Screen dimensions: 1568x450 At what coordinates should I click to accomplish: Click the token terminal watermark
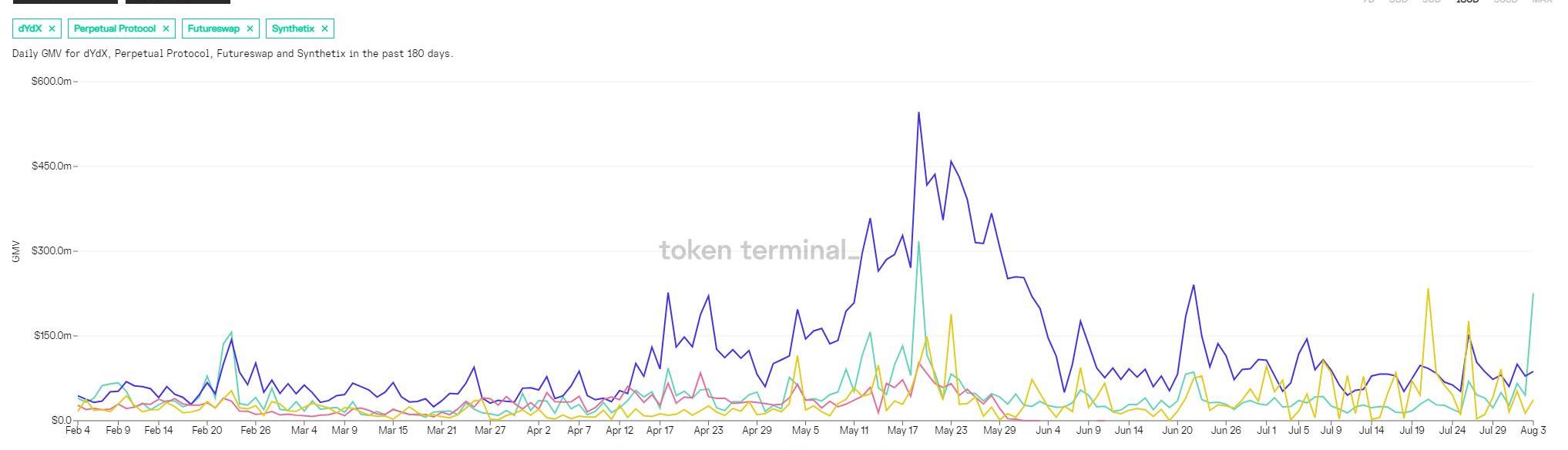point(759,250)
